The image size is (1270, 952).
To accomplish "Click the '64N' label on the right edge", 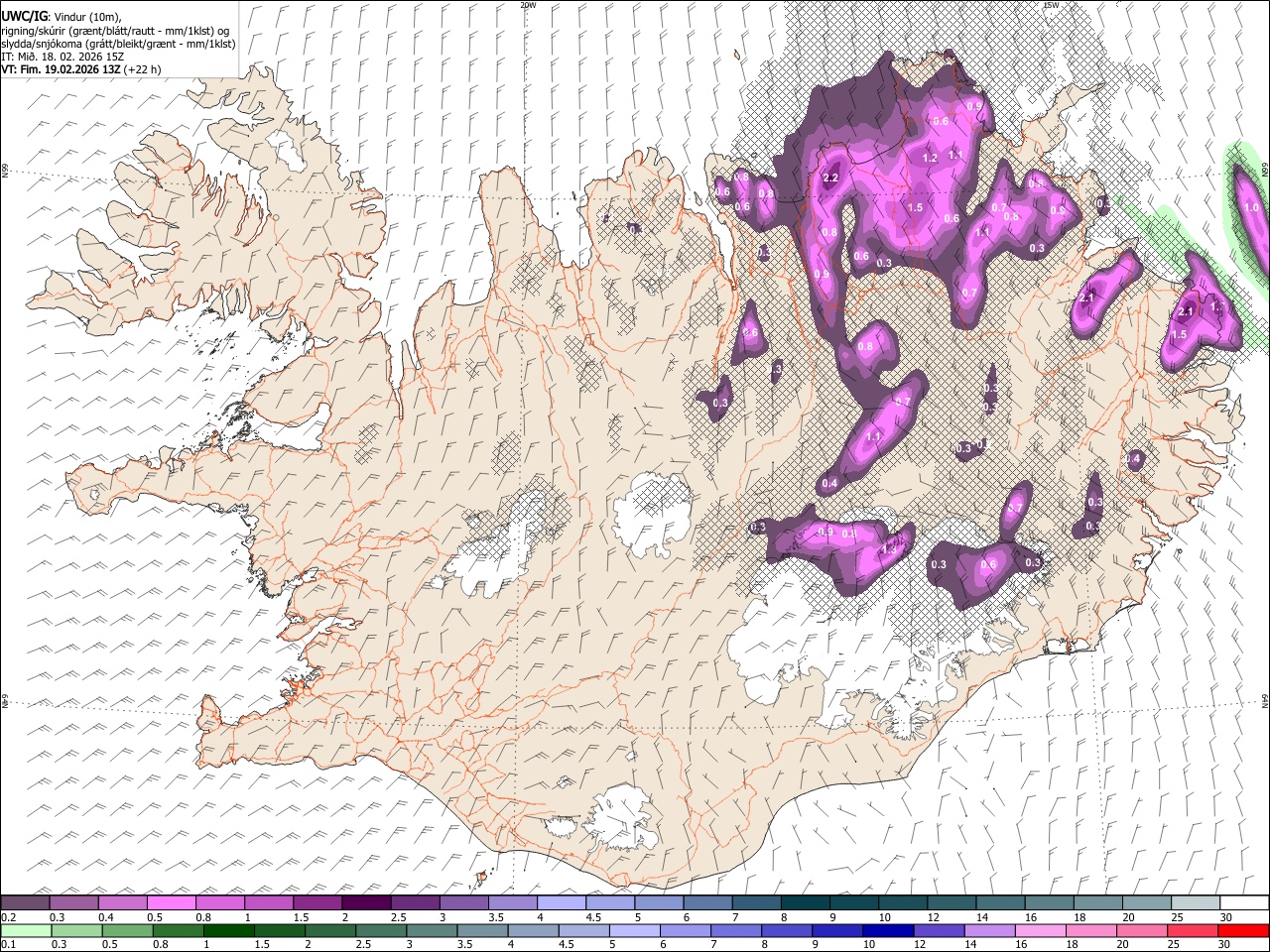I will (1265, 700).
